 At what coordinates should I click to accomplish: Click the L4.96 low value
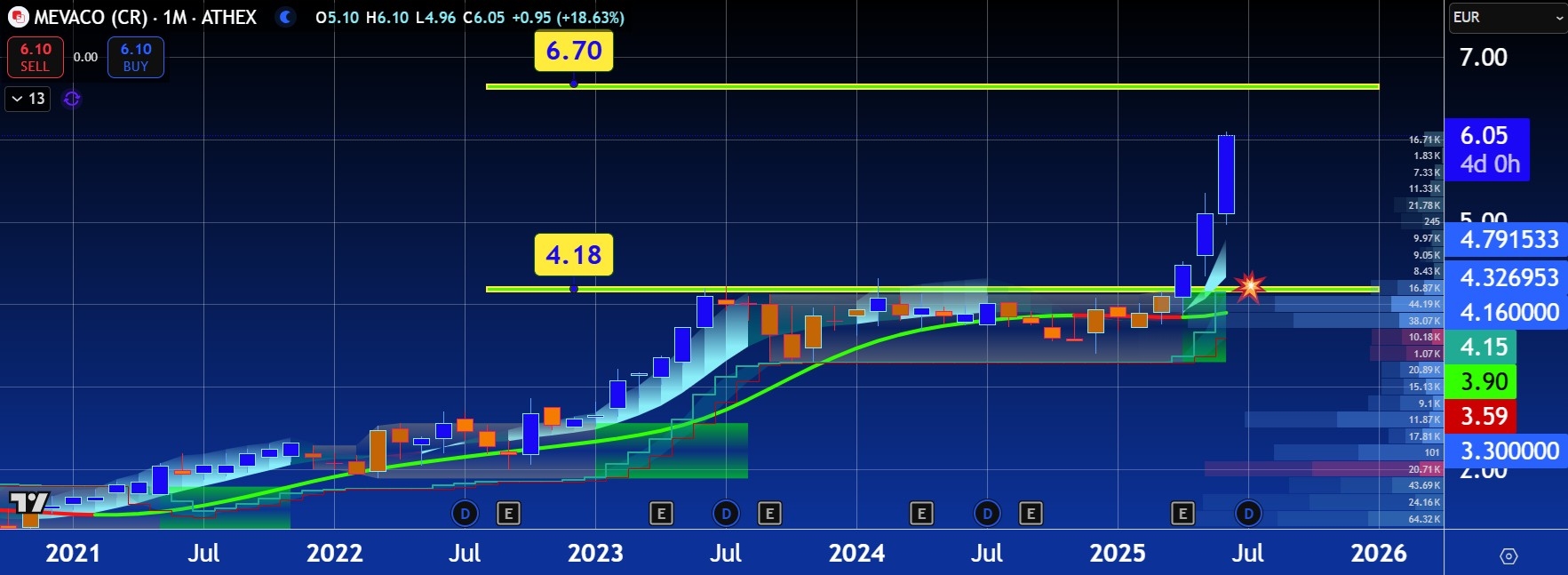pos(436,17)
